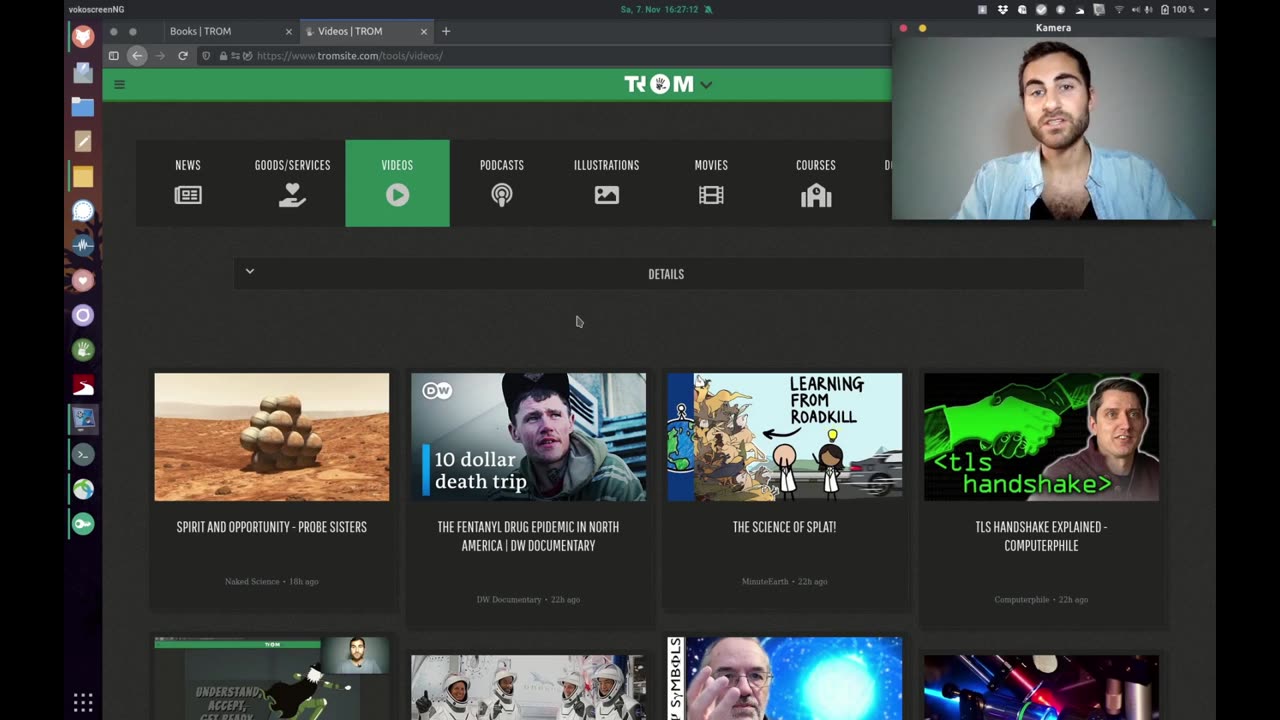The width and height of the screenshot is (1280, 720).
Task: Open the 'Understand, Accept, Get Ready' video thumbnail
Action: tap(272, 678)
